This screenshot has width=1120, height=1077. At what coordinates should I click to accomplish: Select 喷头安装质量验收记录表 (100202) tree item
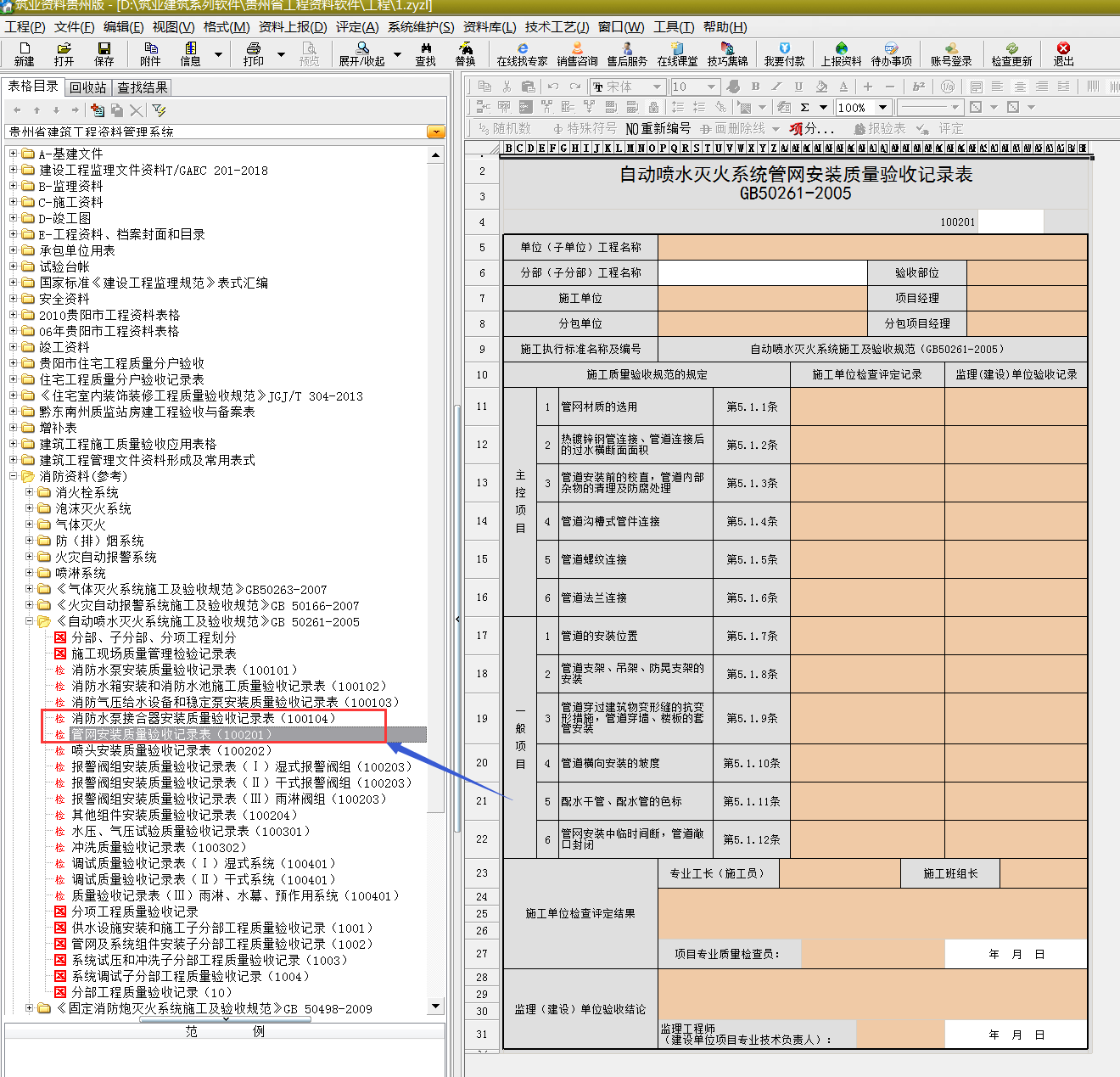coord(171,750)
